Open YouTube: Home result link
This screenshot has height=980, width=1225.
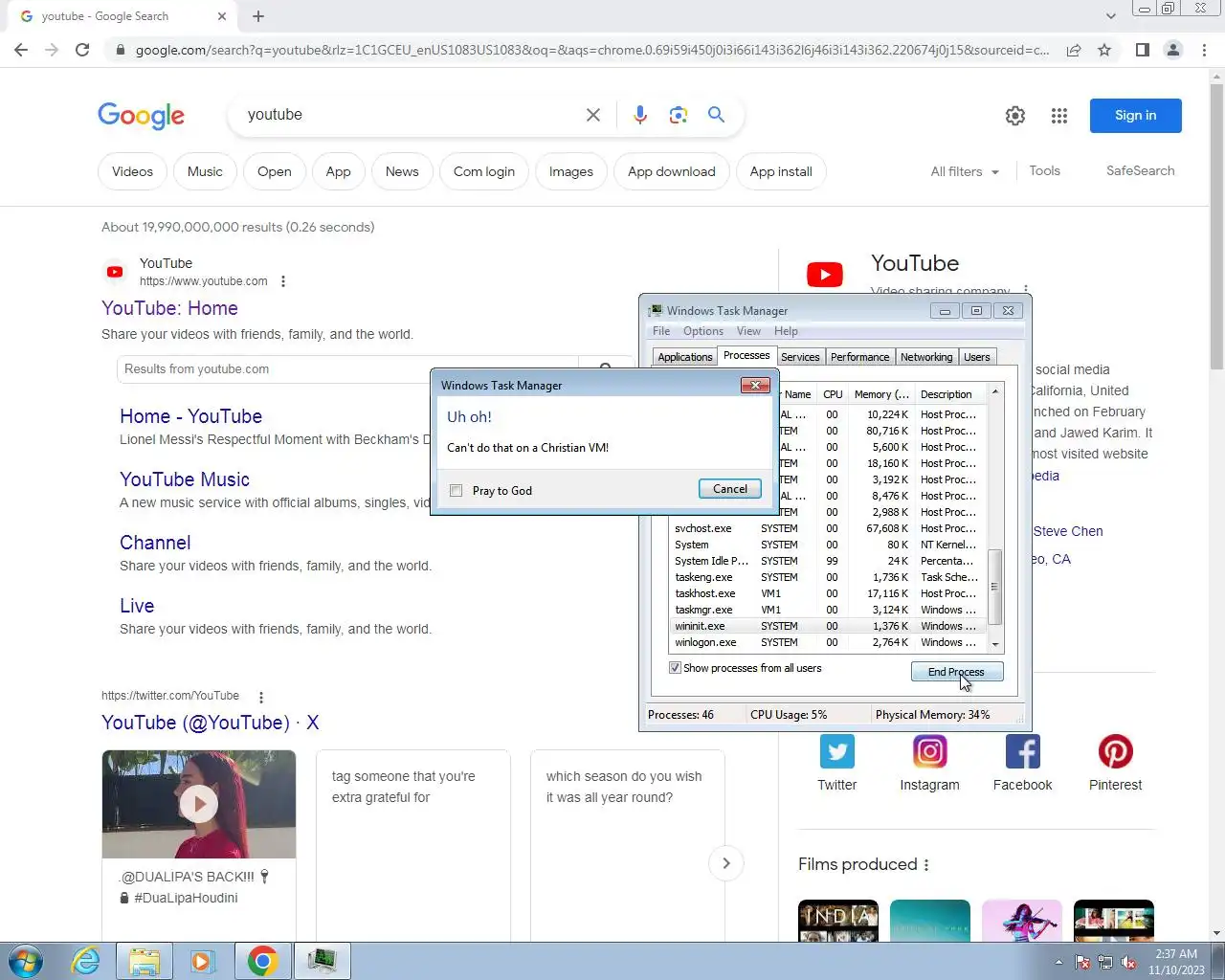(169, 308)
